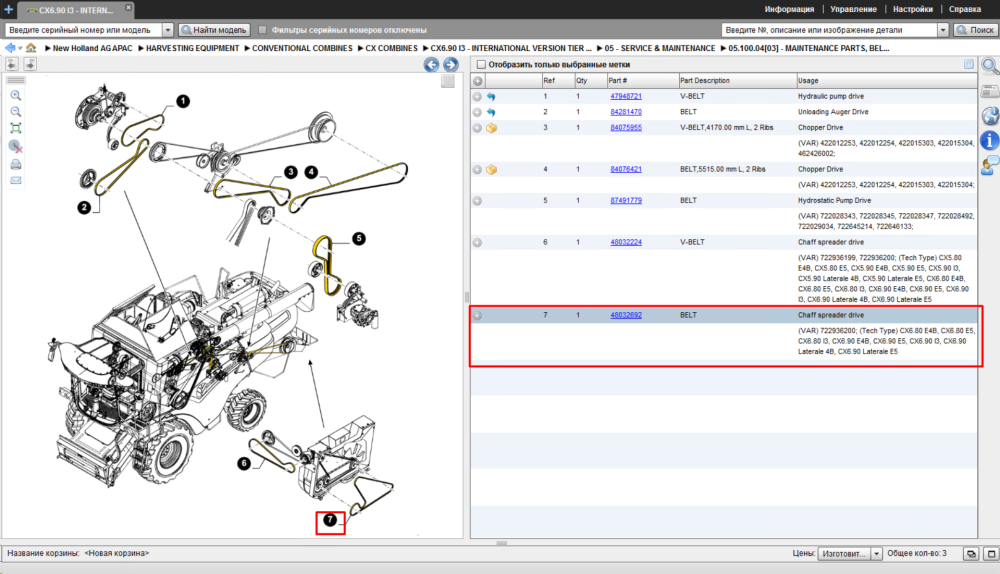Click the add-all circle in table header
This screenshot has width=1000, height=574.
(x=478, y=81)
